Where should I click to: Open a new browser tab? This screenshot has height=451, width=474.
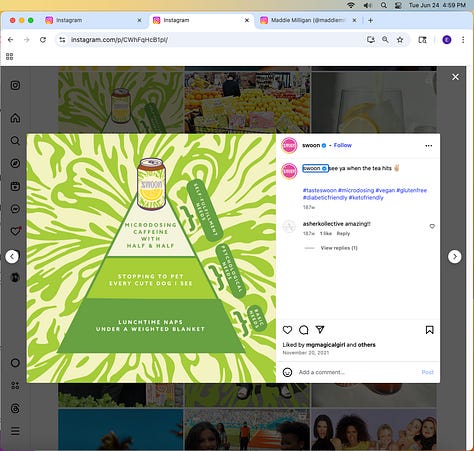click(x=370, y=20)
